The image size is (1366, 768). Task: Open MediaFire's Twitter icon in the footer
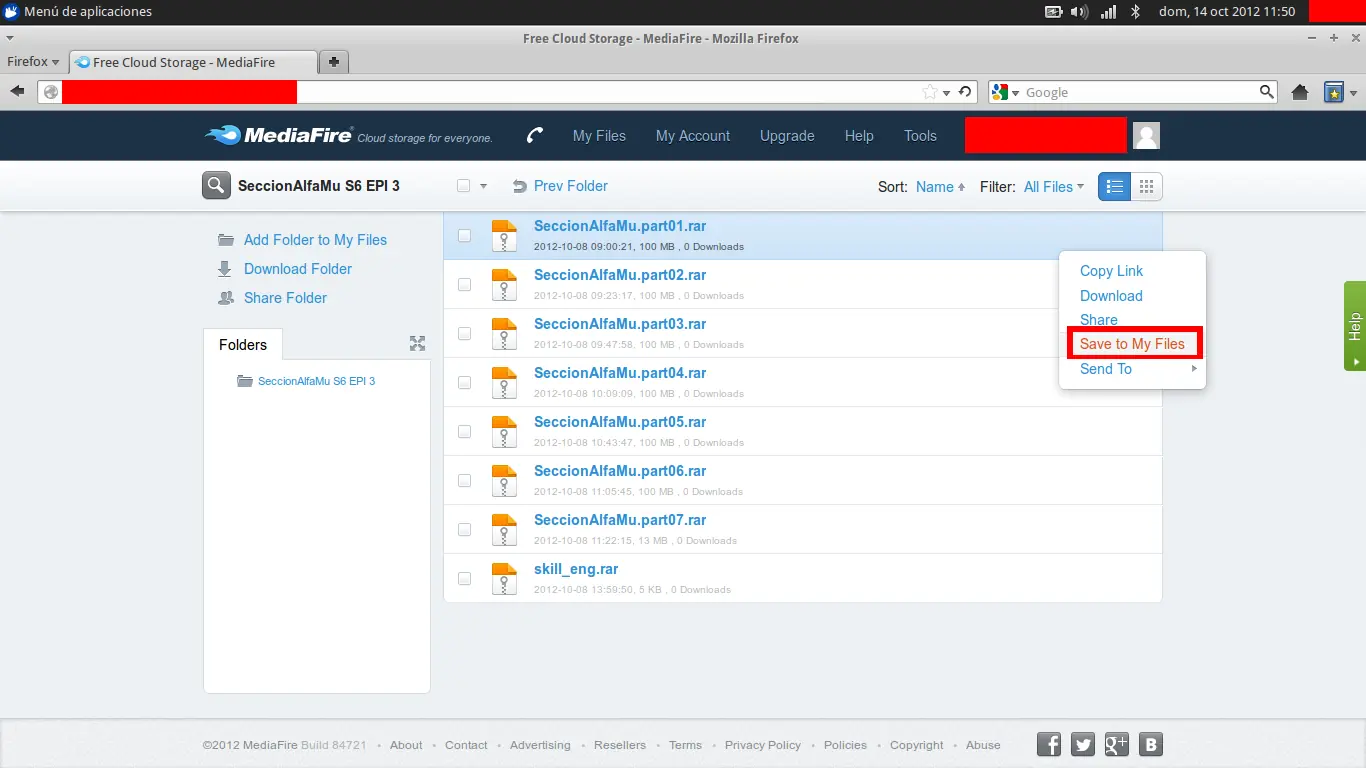pyautogui.click(x=1083, y=744)
